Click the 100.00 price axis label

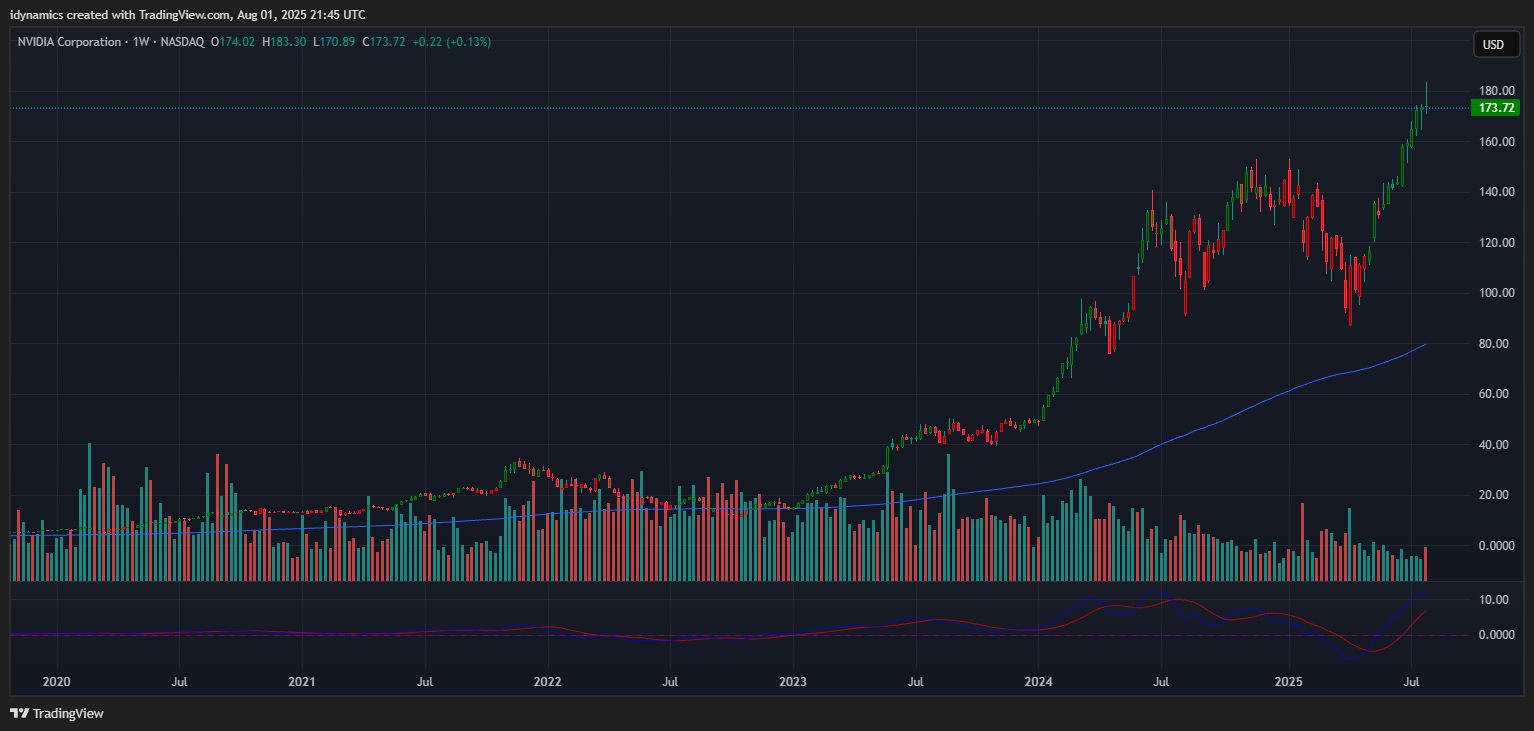tap(1497, 293)
